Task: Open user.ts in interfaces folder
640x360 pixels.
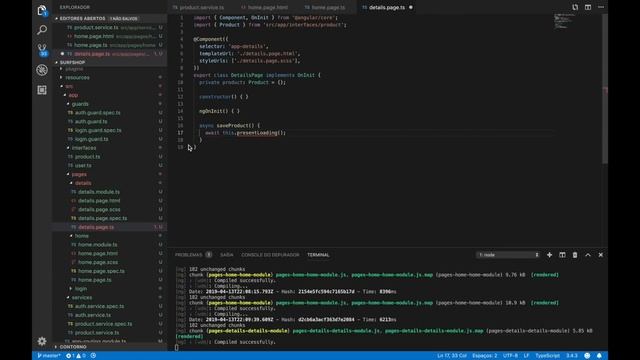Action: pos(83,165)
